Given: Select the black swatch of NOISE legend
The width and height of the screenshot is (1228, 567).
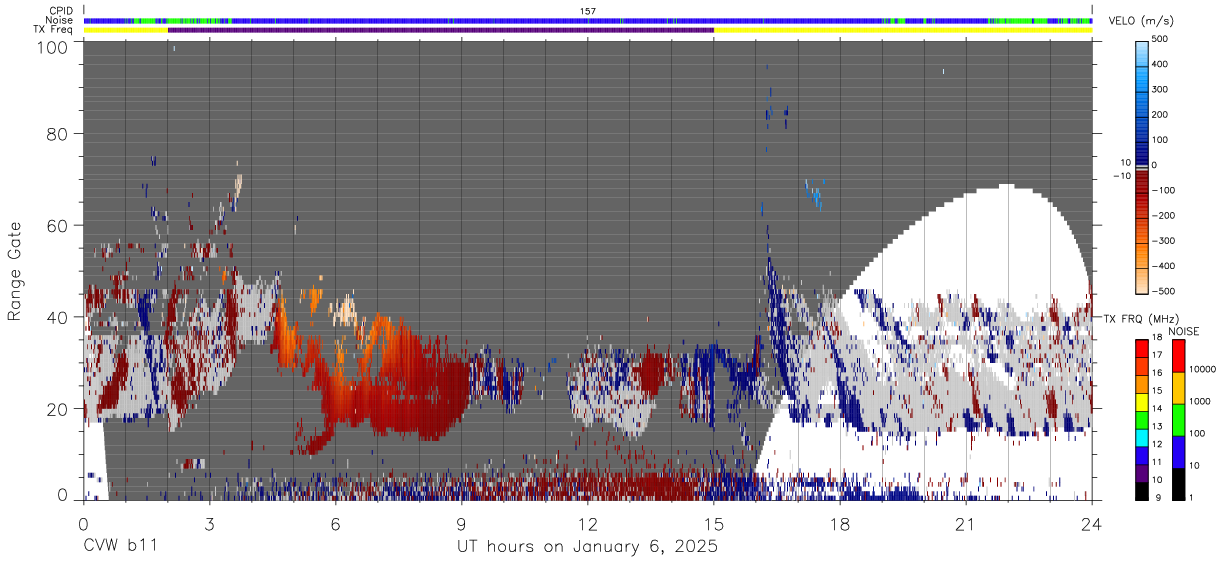Looking at the screenshot, I should pyautogui.click(x=1177, y=482).
